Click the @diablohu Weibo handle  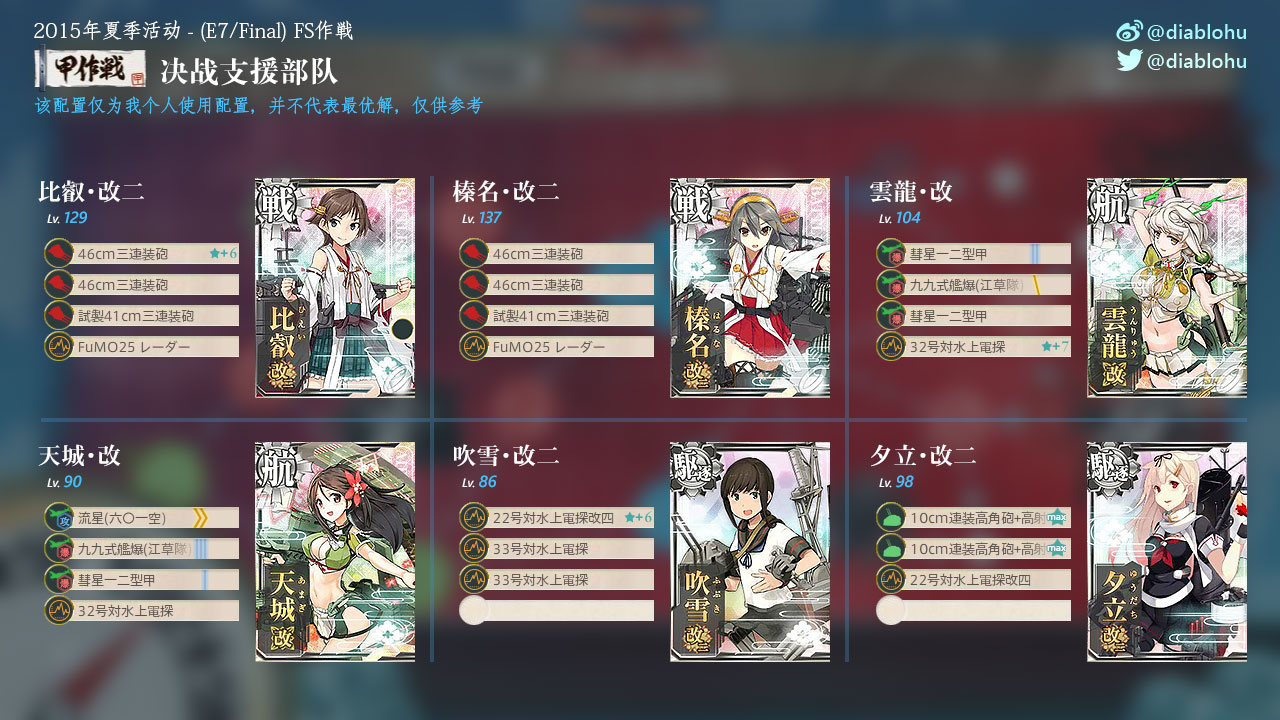1197,32
